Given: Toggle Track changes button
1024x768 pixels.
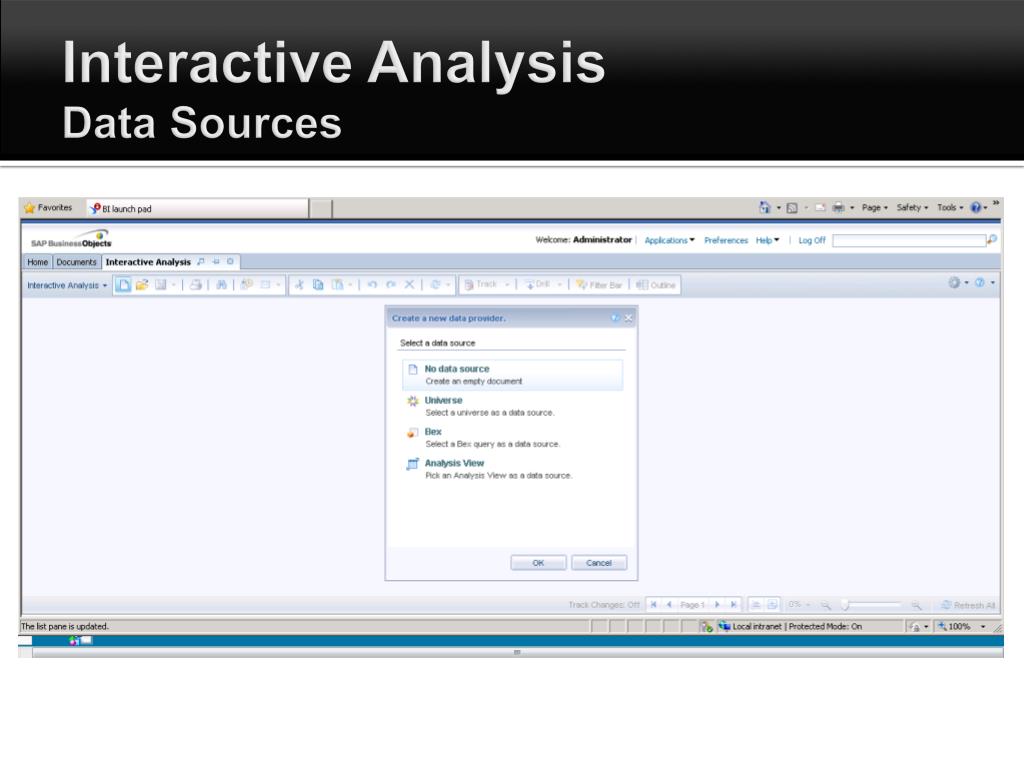Looking at the screenshot, I should (x=480, y=285).
